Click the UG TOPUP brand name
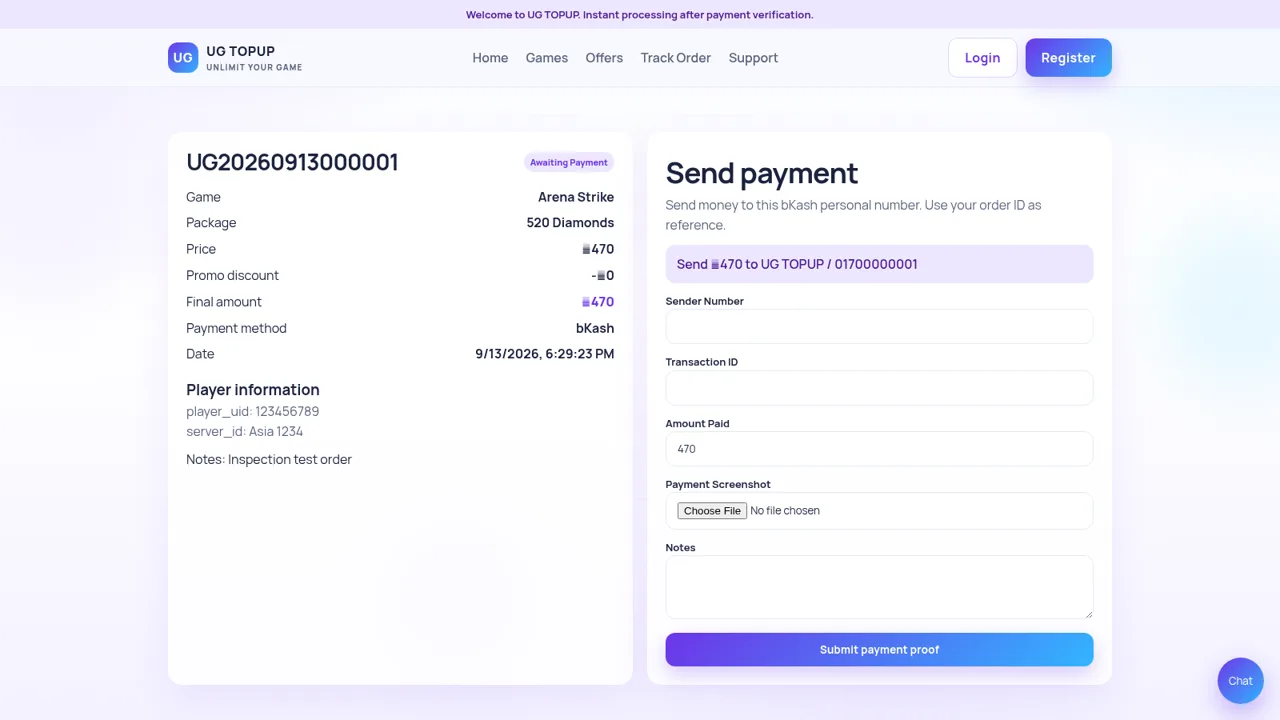Screen dimensions: 1280x720 coord(240,51)
